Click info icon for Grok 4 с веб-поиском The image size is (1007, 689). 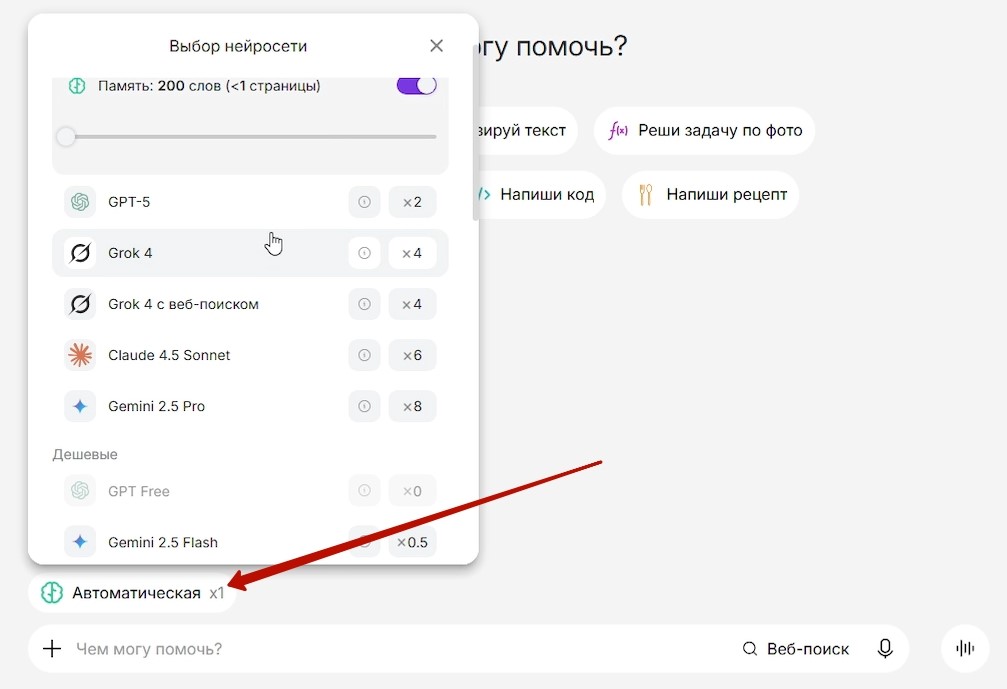coord(364,304)
